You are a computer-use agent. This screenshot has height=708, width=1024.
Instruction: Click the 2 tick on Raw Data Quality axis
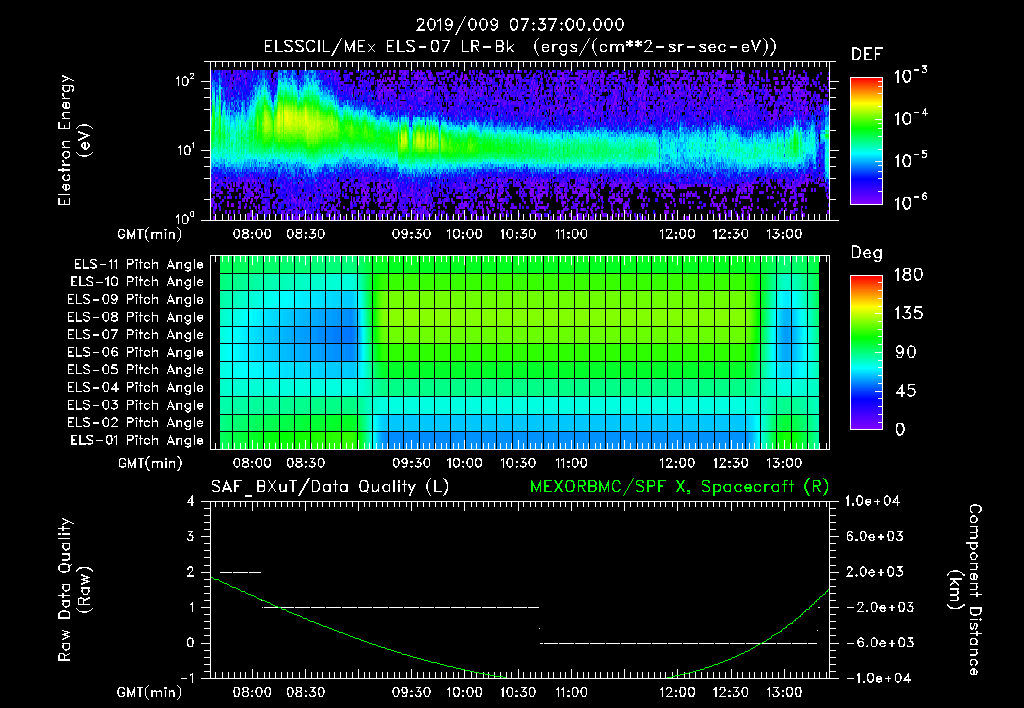coord(191,571)
